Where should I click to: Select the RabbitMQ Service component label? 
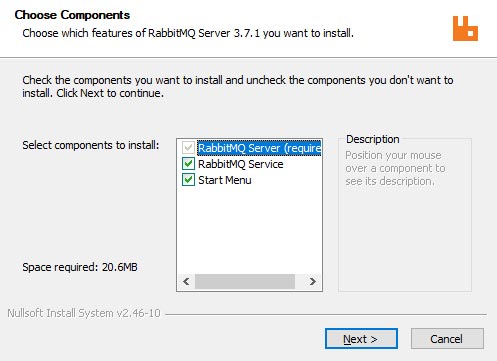pyautogui.click(x=241, y=164)
